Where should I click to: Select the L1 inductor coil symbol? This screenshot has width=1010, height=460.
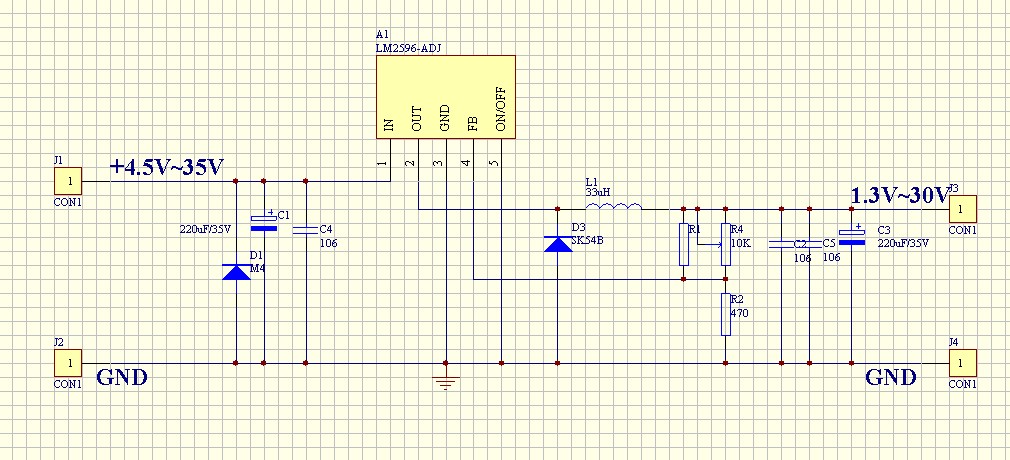coord(613,206)
